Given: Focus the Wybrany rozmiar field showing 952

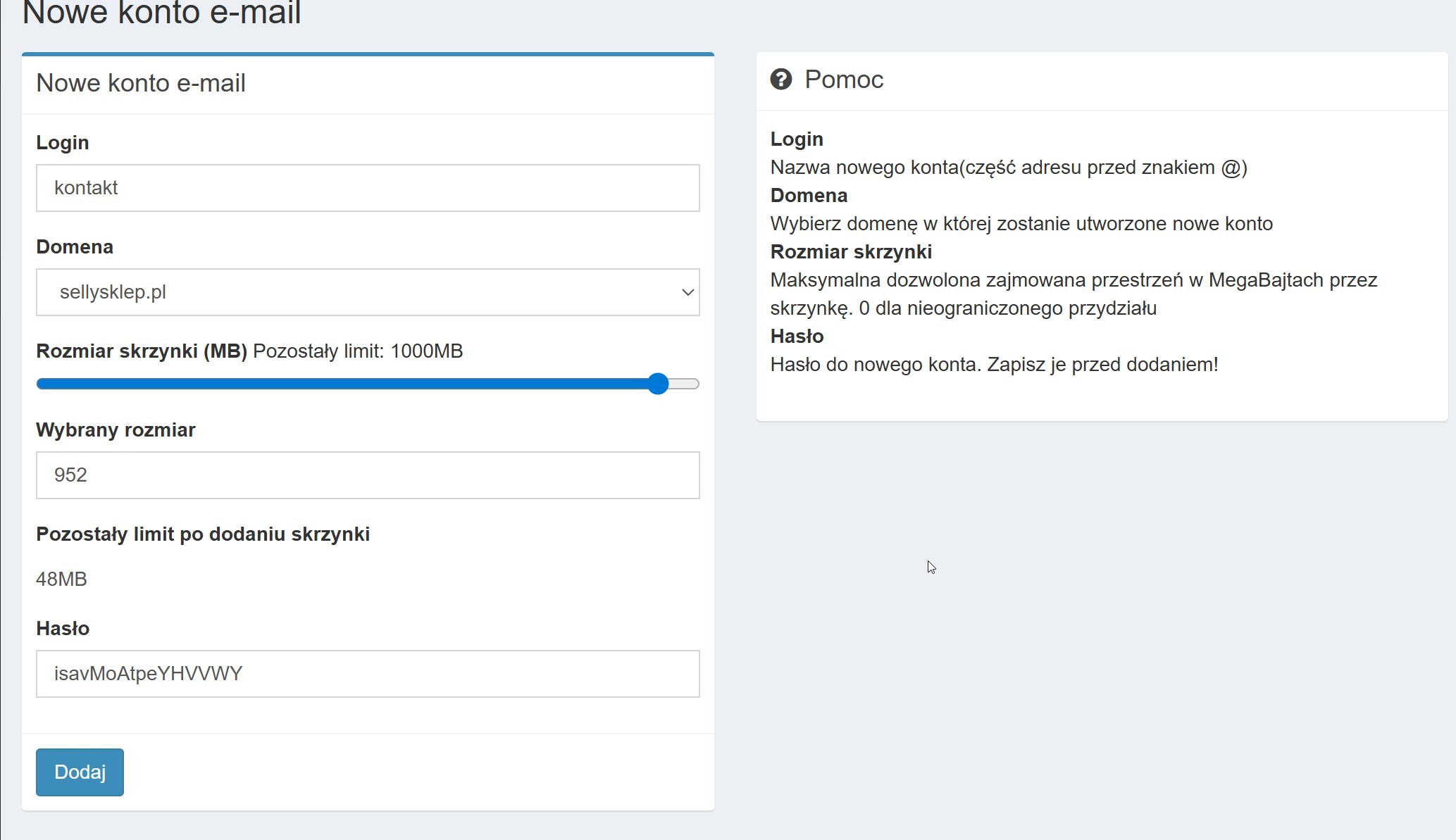Looking at the screenshot, I should coord(367,475).
